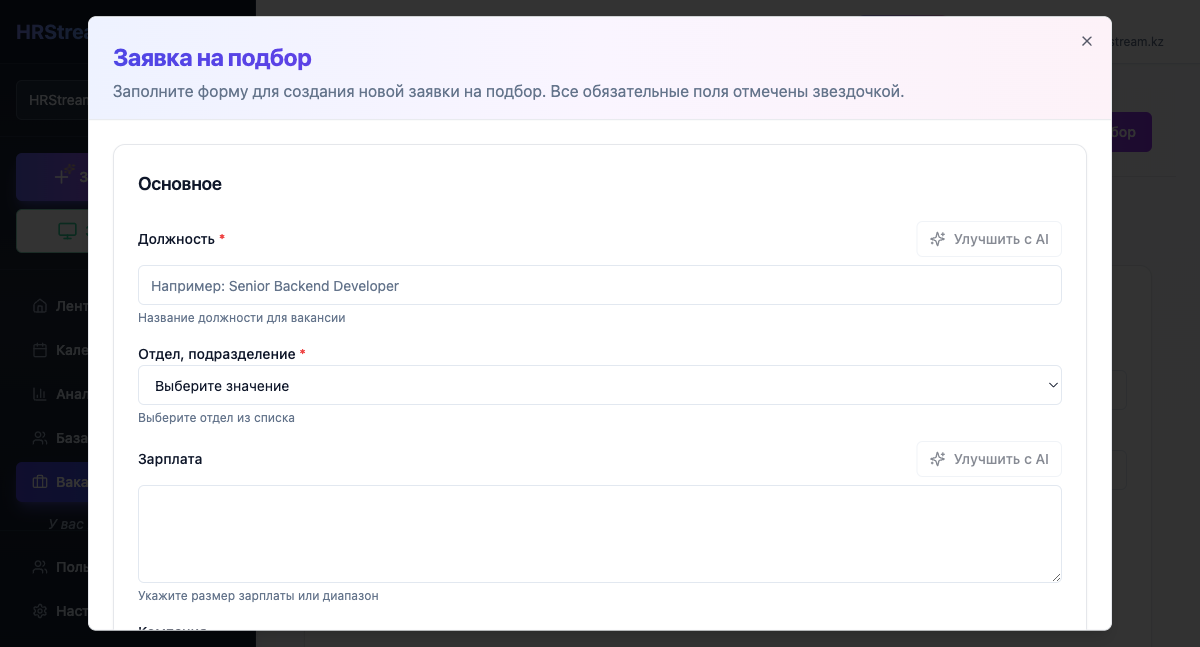This screenshot has height=647, width=1200.
Task: Click the home icon in the sidebar
Action: click(40, 306)
